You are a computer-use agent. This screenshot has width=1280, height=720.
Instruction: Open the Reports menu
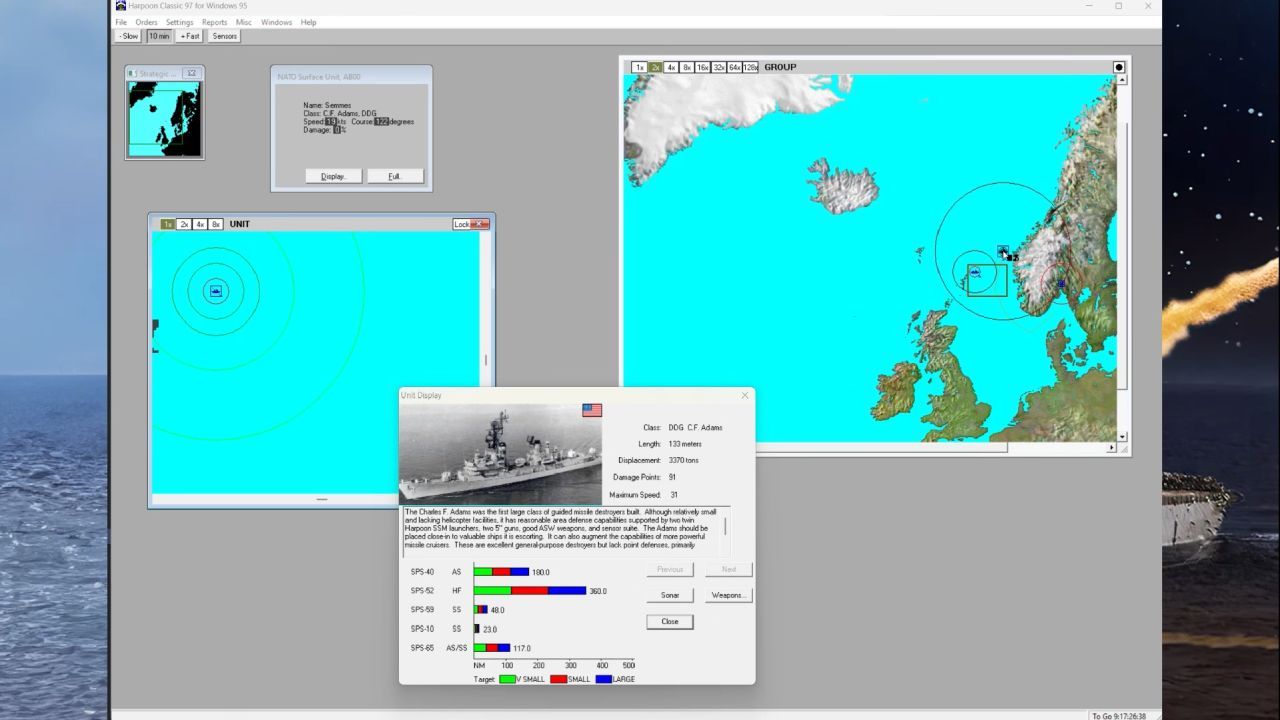pyautogui.click(x=214, y=22)
